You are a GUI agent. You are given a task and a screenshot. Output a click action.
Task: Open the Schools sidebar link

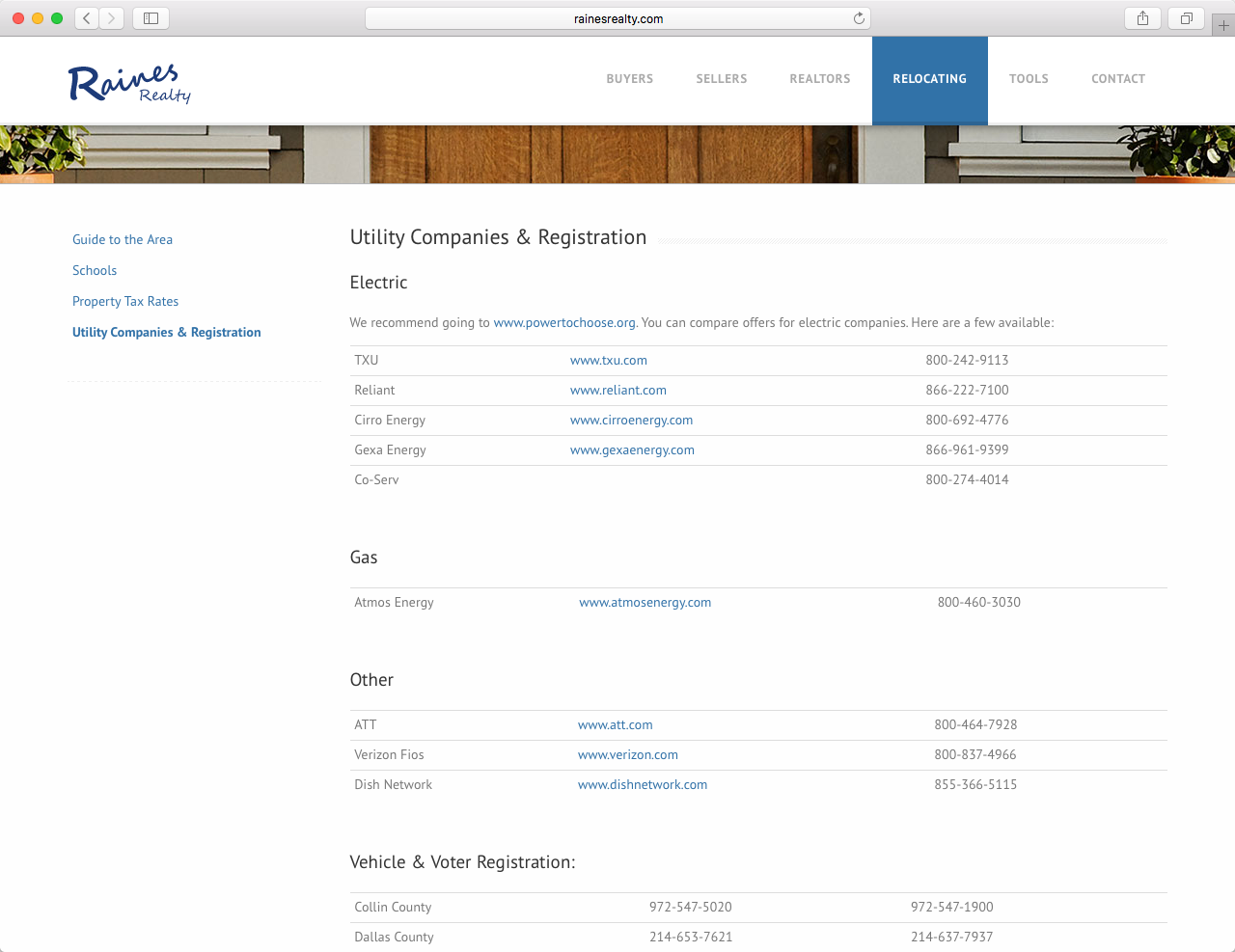click(95, 270)
